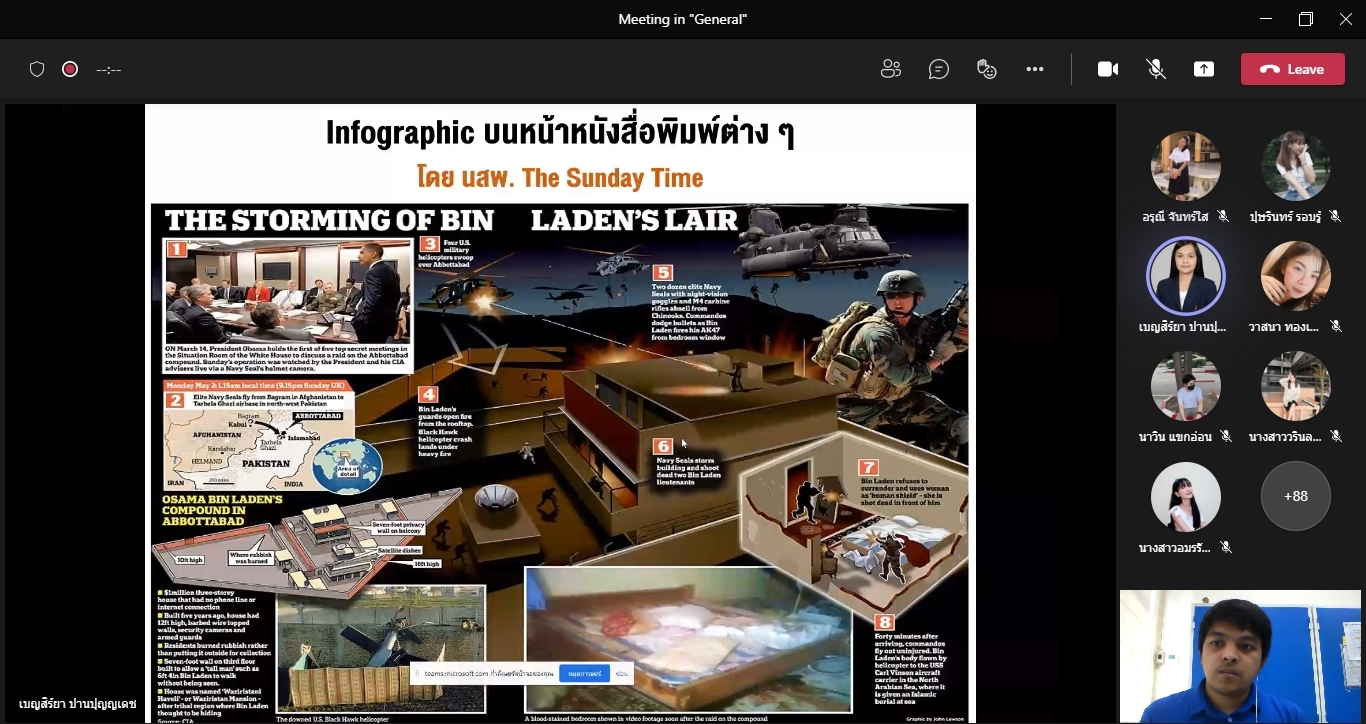Click the shared infographic slide content
The width and height of the screenshot is (1366, 724).
[560, 413]
